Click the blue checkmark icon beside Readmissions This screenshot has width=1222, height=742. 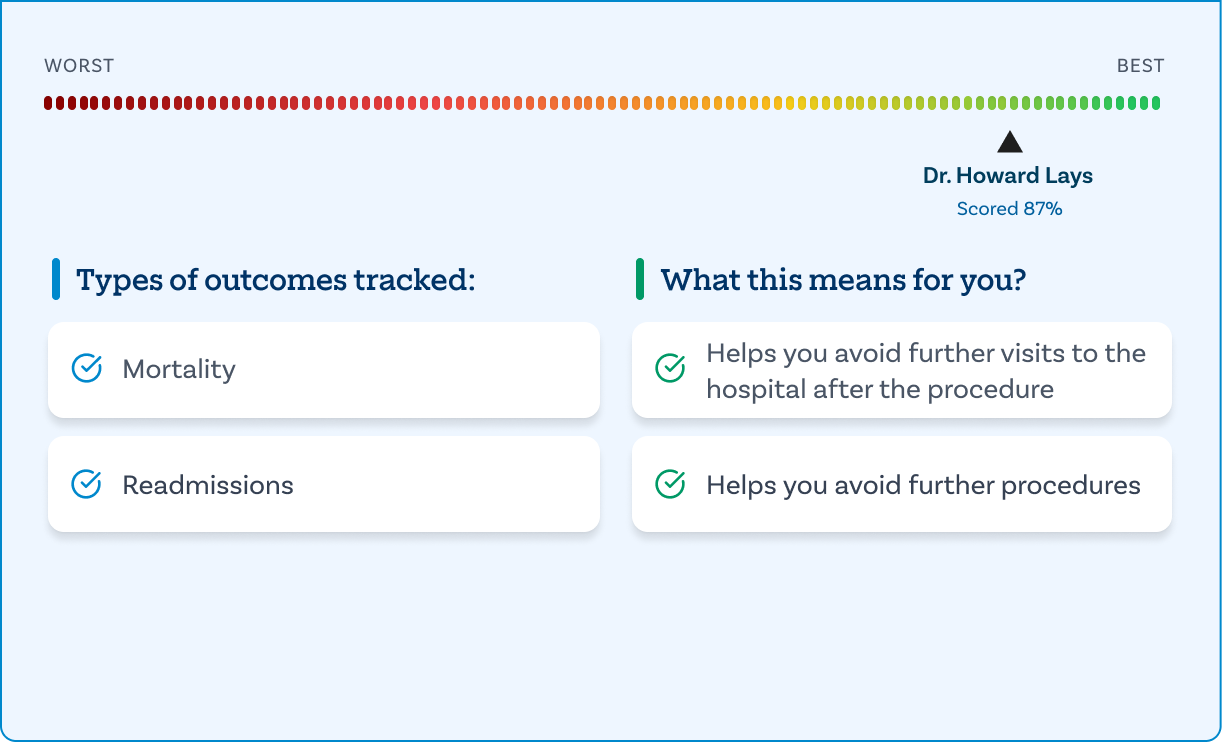(x=87, y=485)
